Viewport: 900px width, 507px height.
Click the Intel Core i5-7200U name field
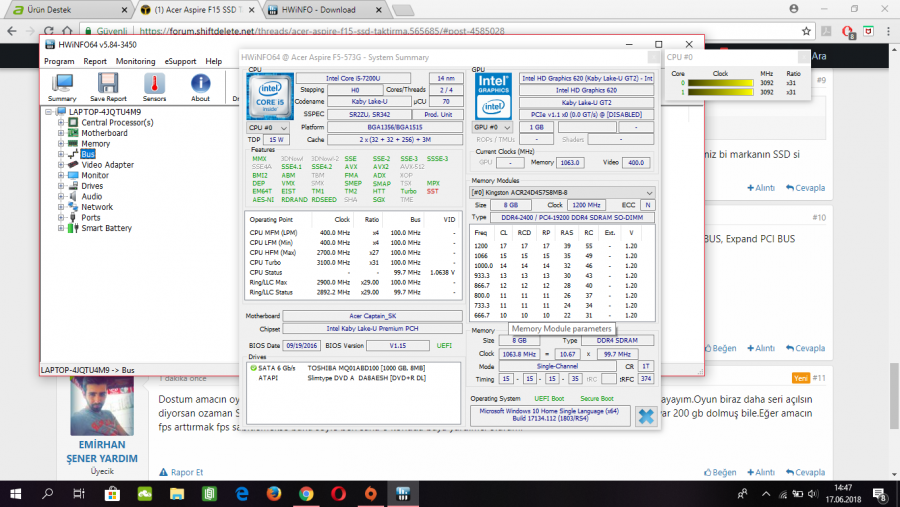tap(353, 78)
